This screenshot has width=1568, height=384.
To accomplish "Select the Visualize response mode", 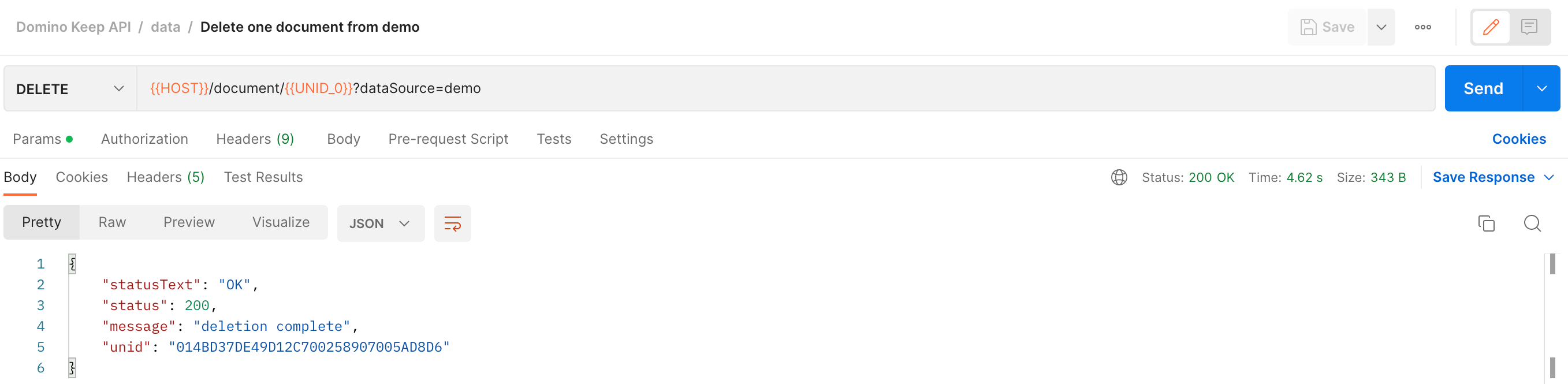I will (280, 222).
